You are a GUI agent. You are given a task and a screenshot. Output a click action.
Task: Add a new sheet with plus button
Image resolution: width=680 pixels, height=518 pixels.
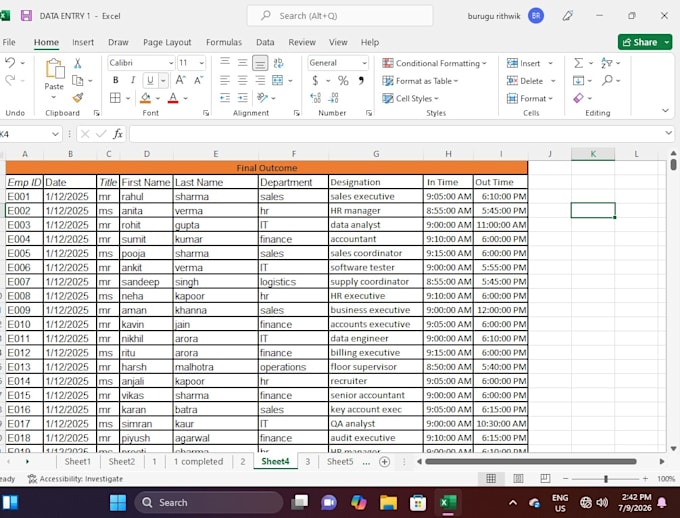click(384, 462)
